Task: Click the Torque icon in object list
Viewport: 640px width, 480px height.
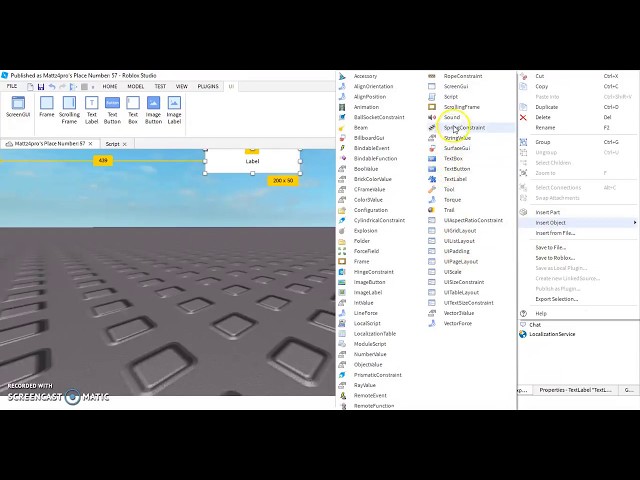Action: coord(432,200)
